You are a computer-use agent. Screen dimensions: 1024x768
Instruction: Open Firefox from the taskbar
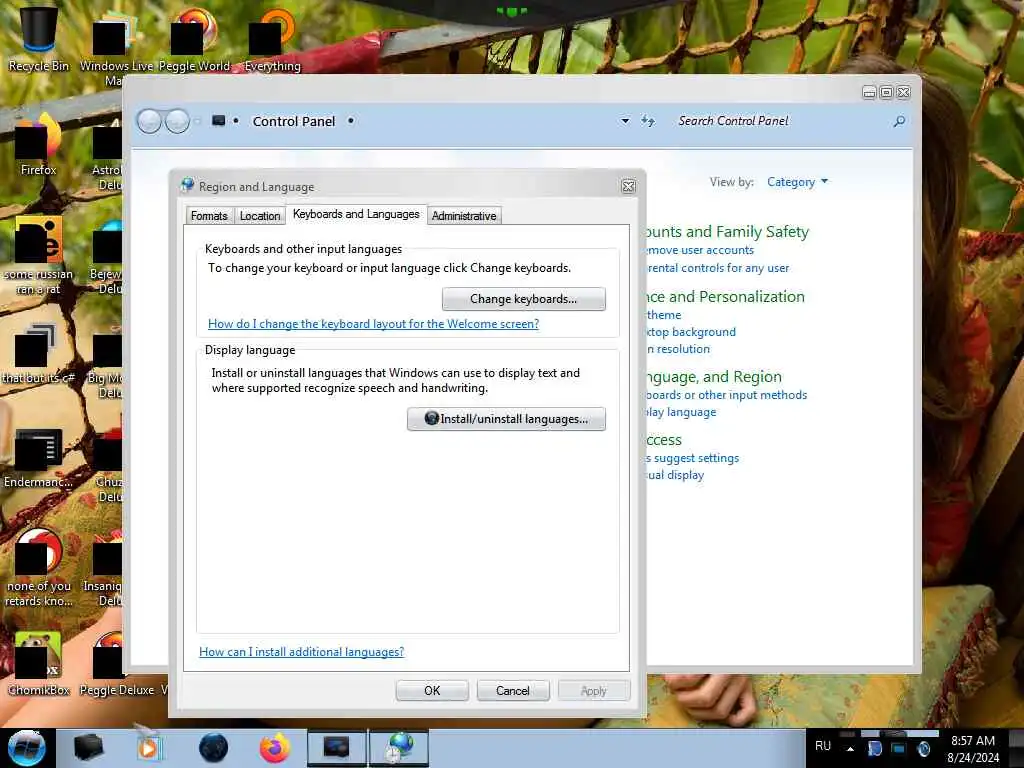274,748
